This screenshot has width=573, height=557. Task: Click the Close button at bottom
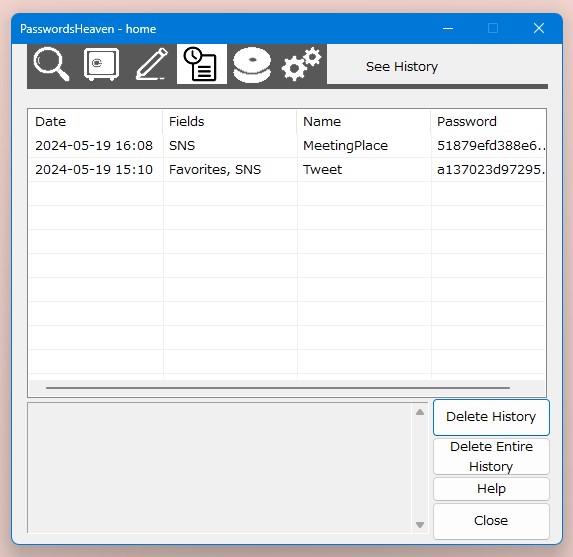[491, 521]
